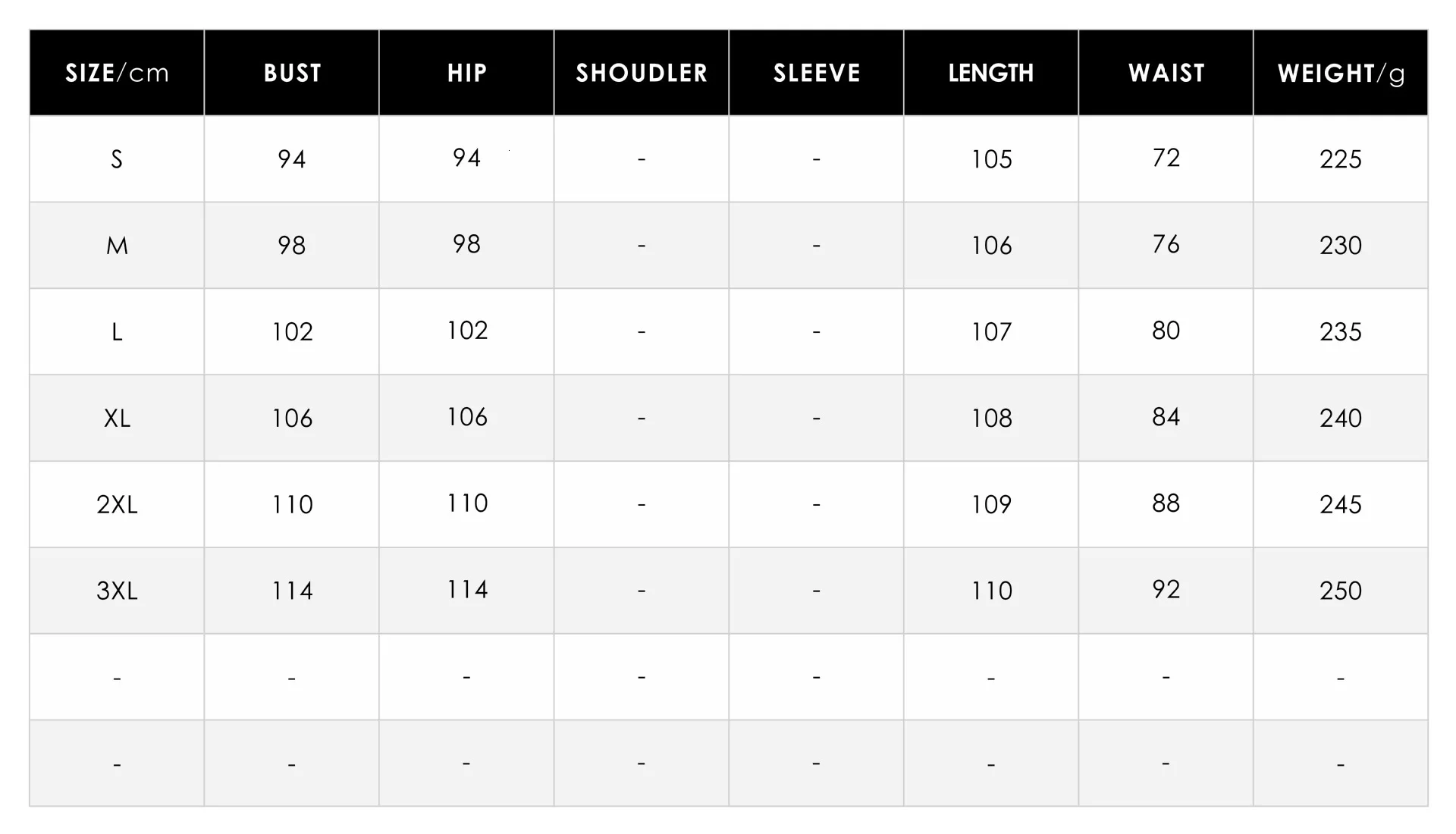Click the waist value 88 cell
The width and height of the screenshot is (1456, 834).
(x=1166, y=504)
